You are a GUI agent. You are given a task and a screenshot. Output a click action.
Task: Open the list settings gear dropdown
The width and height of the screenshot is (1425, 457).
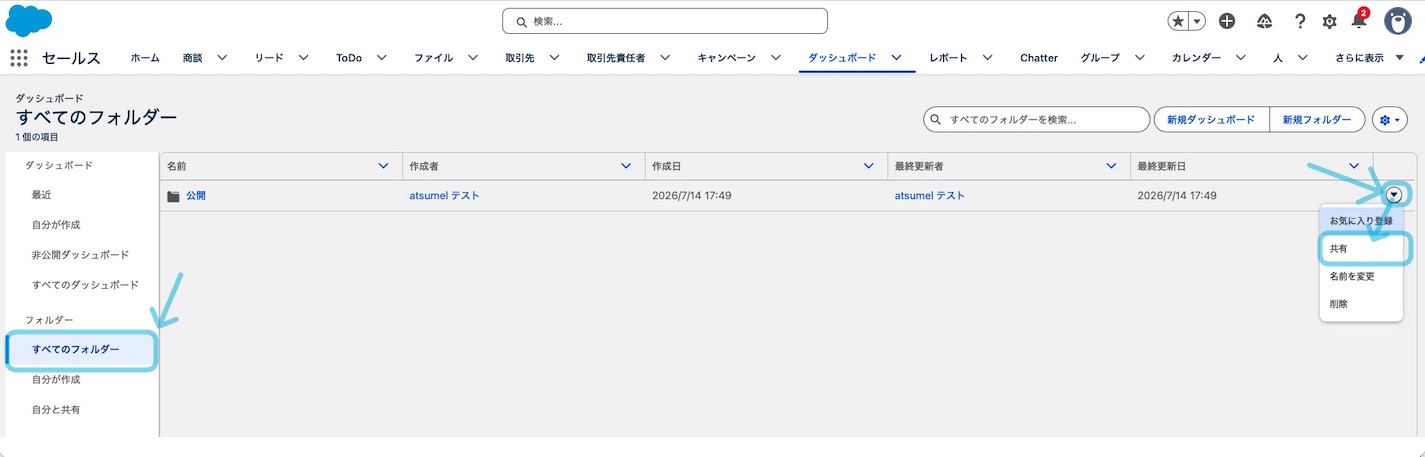click(x=1390, y=119)
